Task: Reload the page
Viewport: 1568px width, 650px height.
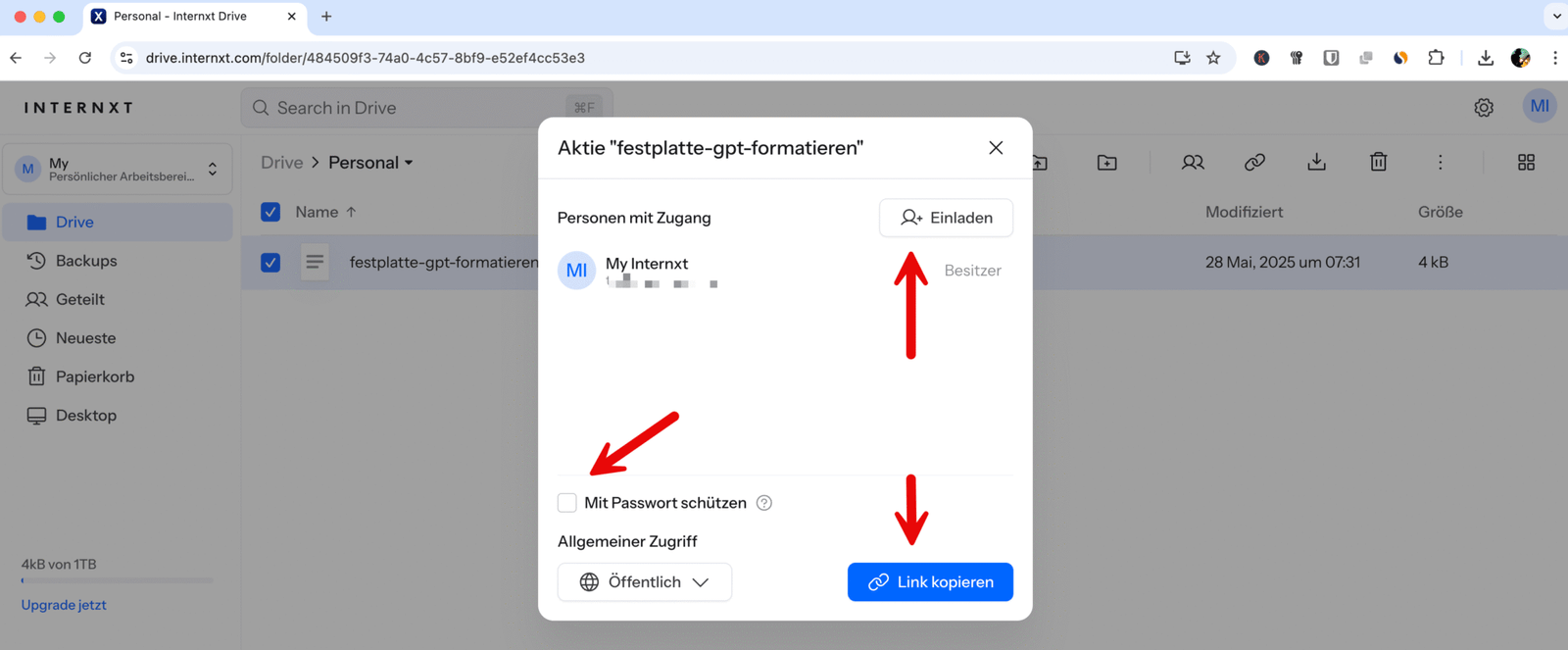Action: click(85, 58)
